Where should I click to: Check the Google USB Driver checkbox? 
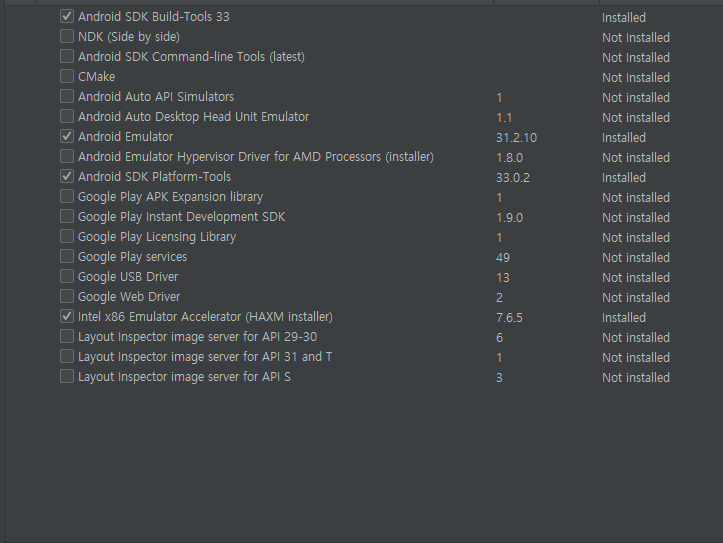67,277
